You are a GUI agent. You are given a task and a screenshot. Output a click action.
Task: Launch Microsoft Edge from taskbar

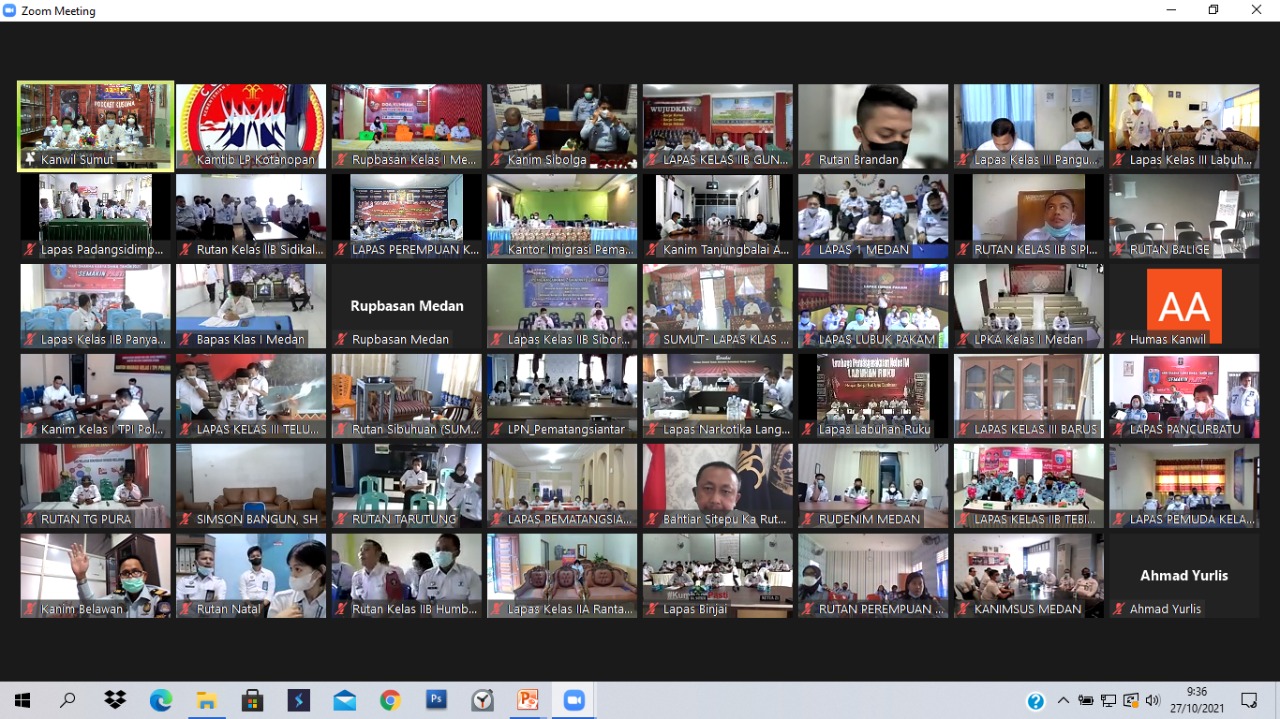tap(161, 700)
